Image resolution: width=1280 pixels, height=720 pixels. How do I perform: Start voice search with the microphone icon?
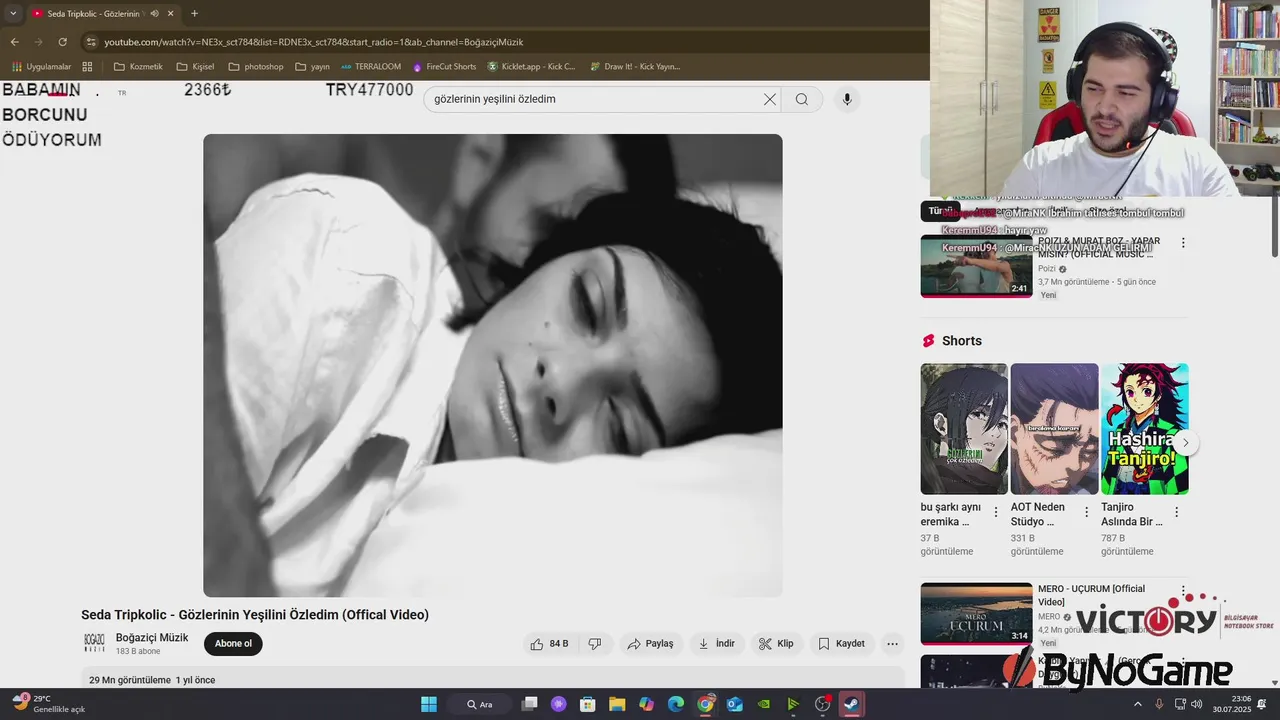tap(847, 99)
